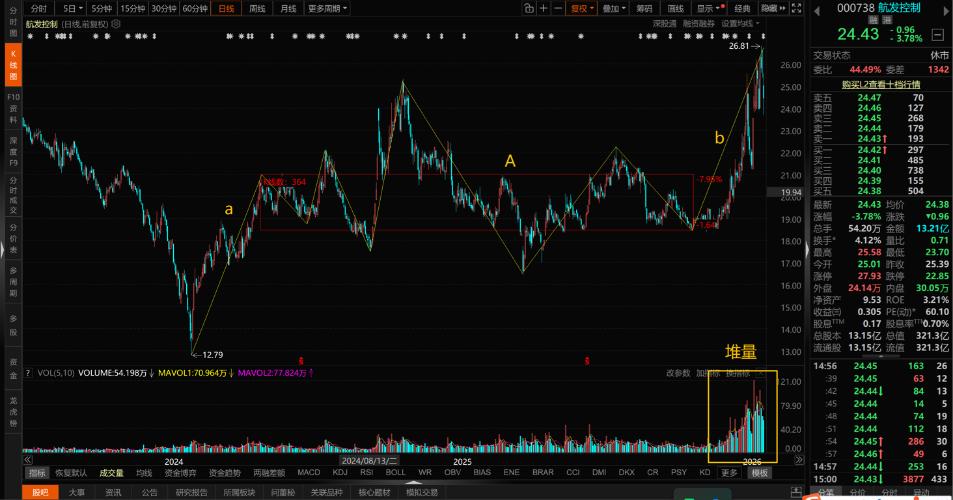Switch to 月线 monthly tab
953x500 pixels.
pos(288,9)
